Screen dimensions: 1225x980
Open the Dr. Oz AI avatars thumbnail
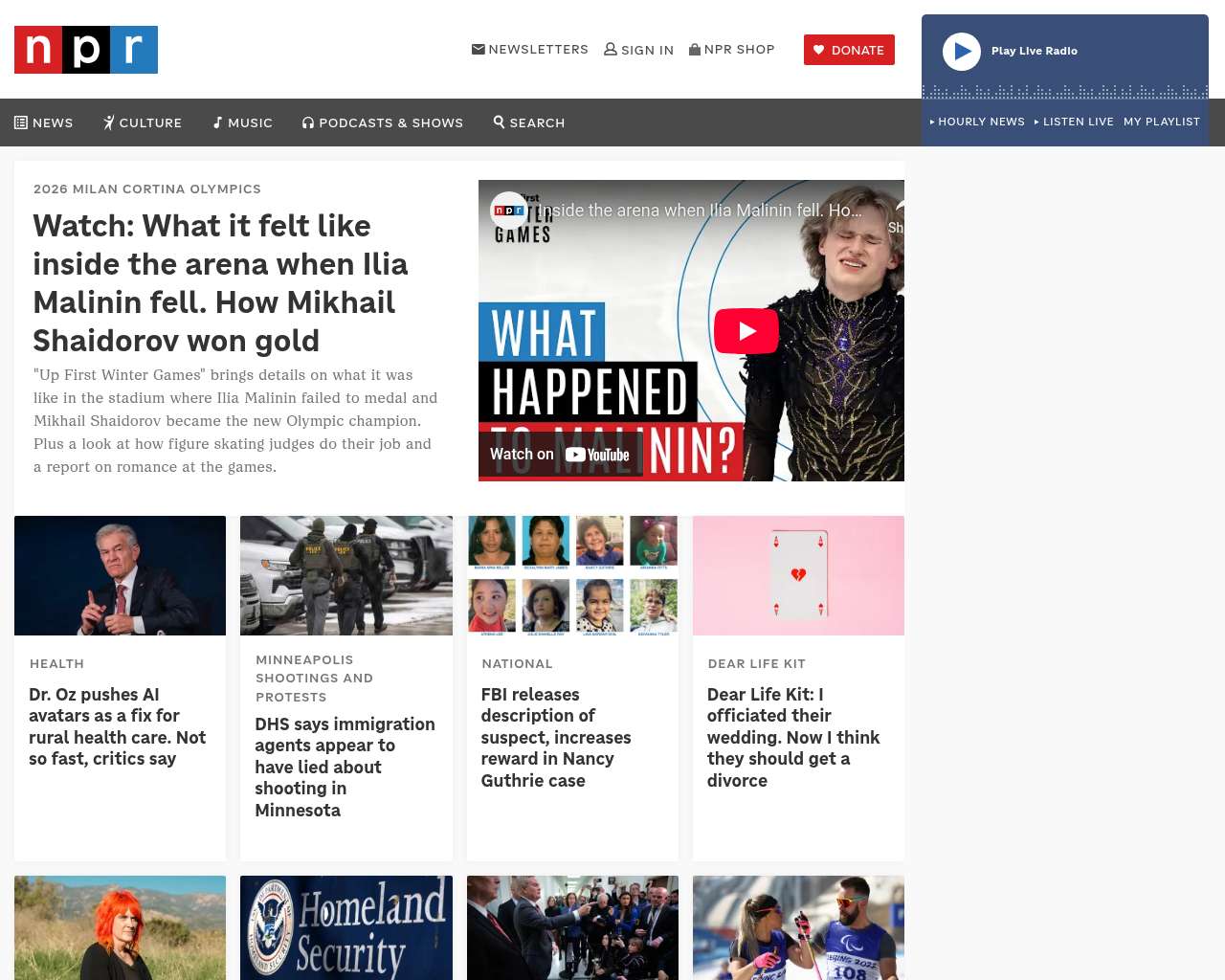click(x=120, y=575)
